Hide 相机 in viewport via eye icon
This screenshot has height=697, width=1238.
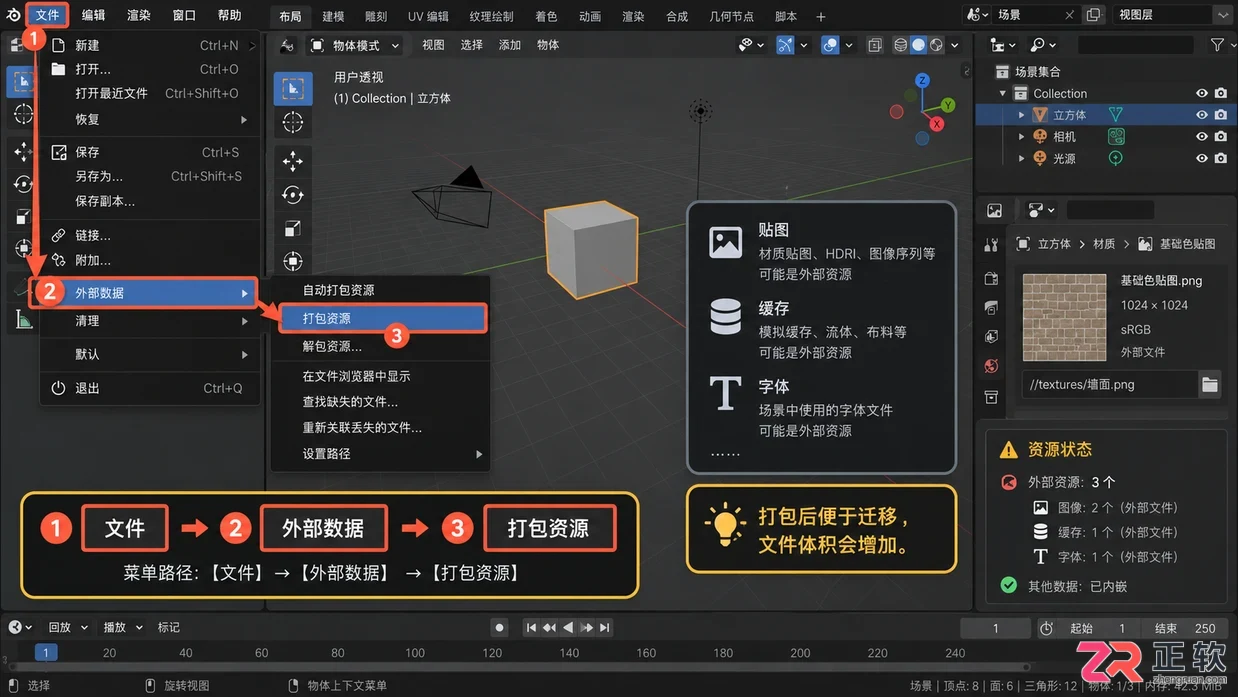pos(1202,136)
